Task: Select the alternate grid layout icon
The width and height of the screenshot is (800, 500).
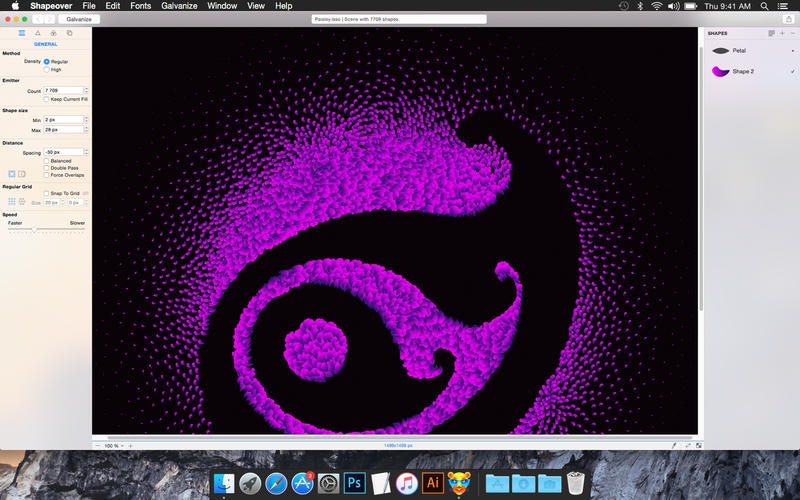Action: click(22, 202)
